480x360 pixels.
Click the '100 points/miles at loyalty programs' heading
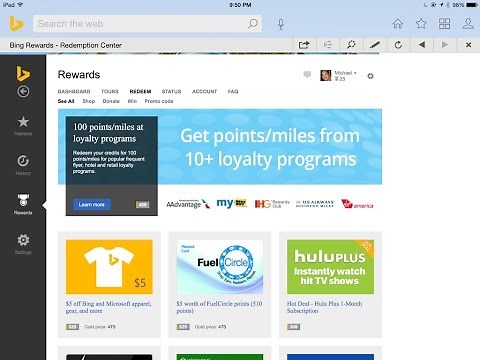(108, 133)
